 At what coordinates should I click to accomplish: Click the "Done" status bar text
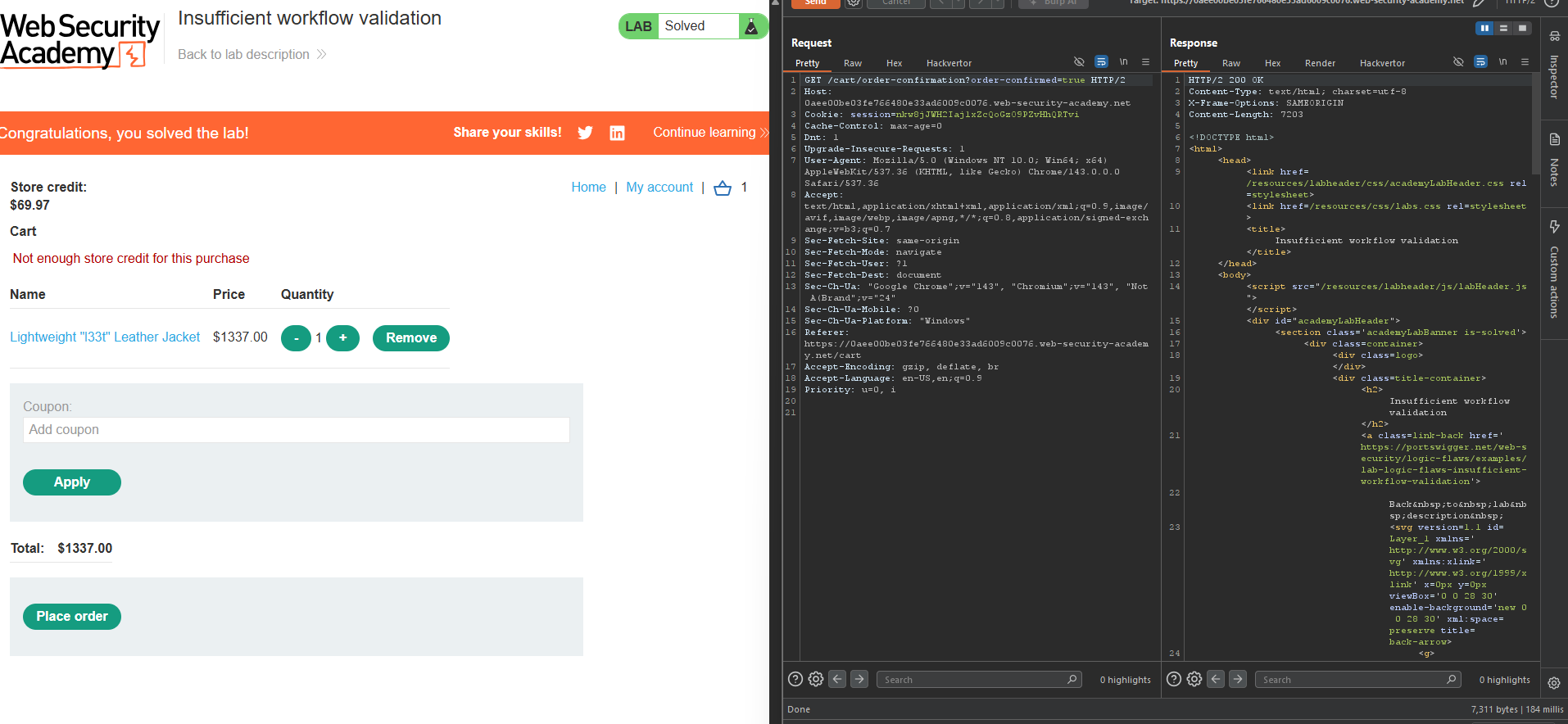(799, 709)
